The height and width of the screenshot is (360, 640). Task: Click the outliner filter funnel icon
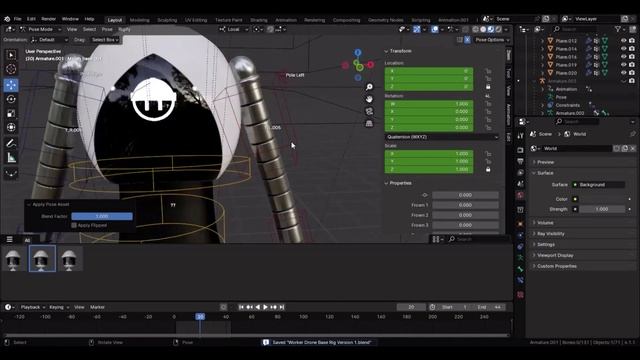618,29
